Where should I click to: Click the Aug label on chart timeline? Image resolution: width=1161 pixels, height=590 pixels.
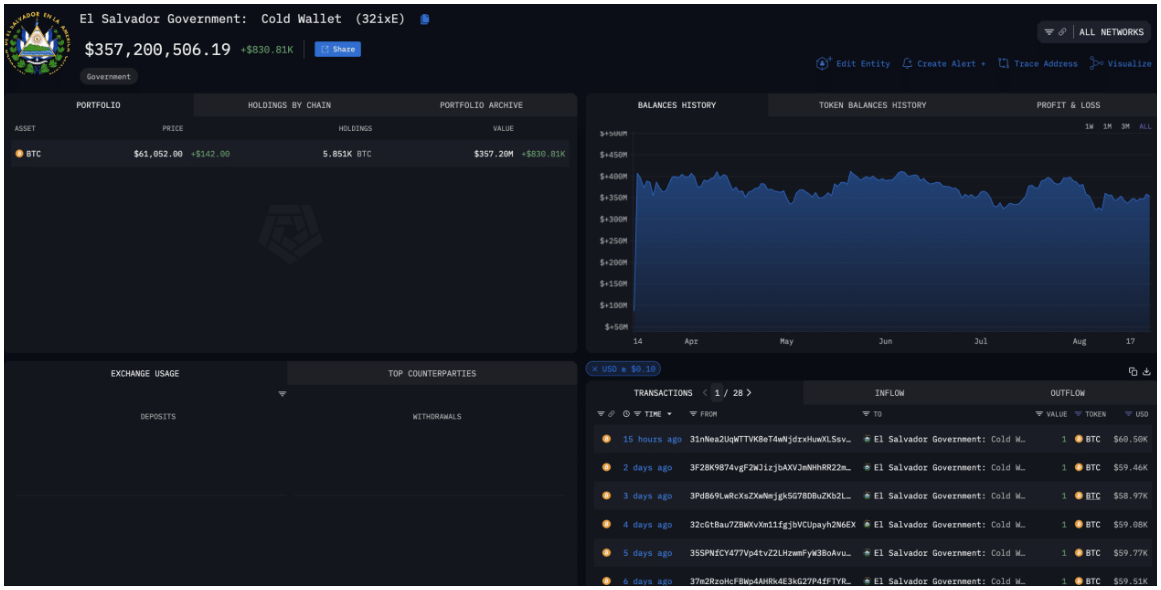coord(1080,342)
